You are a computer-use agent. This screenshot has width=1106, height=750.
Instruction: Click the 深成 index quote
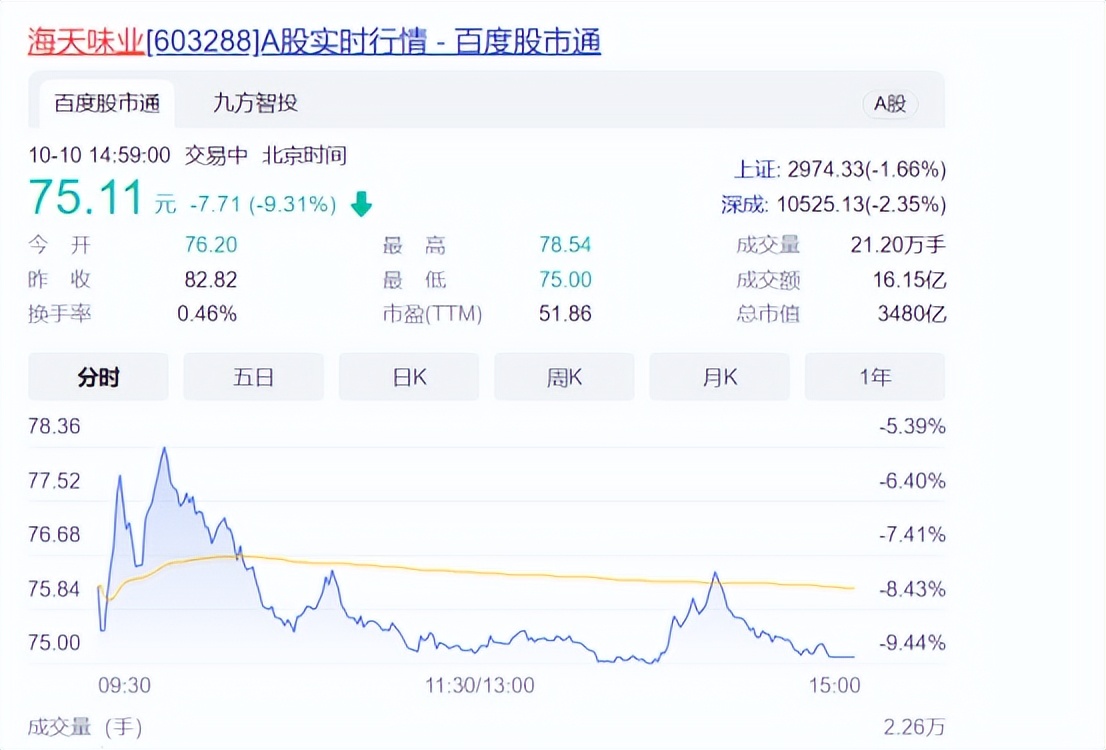[x=833, y=205]
